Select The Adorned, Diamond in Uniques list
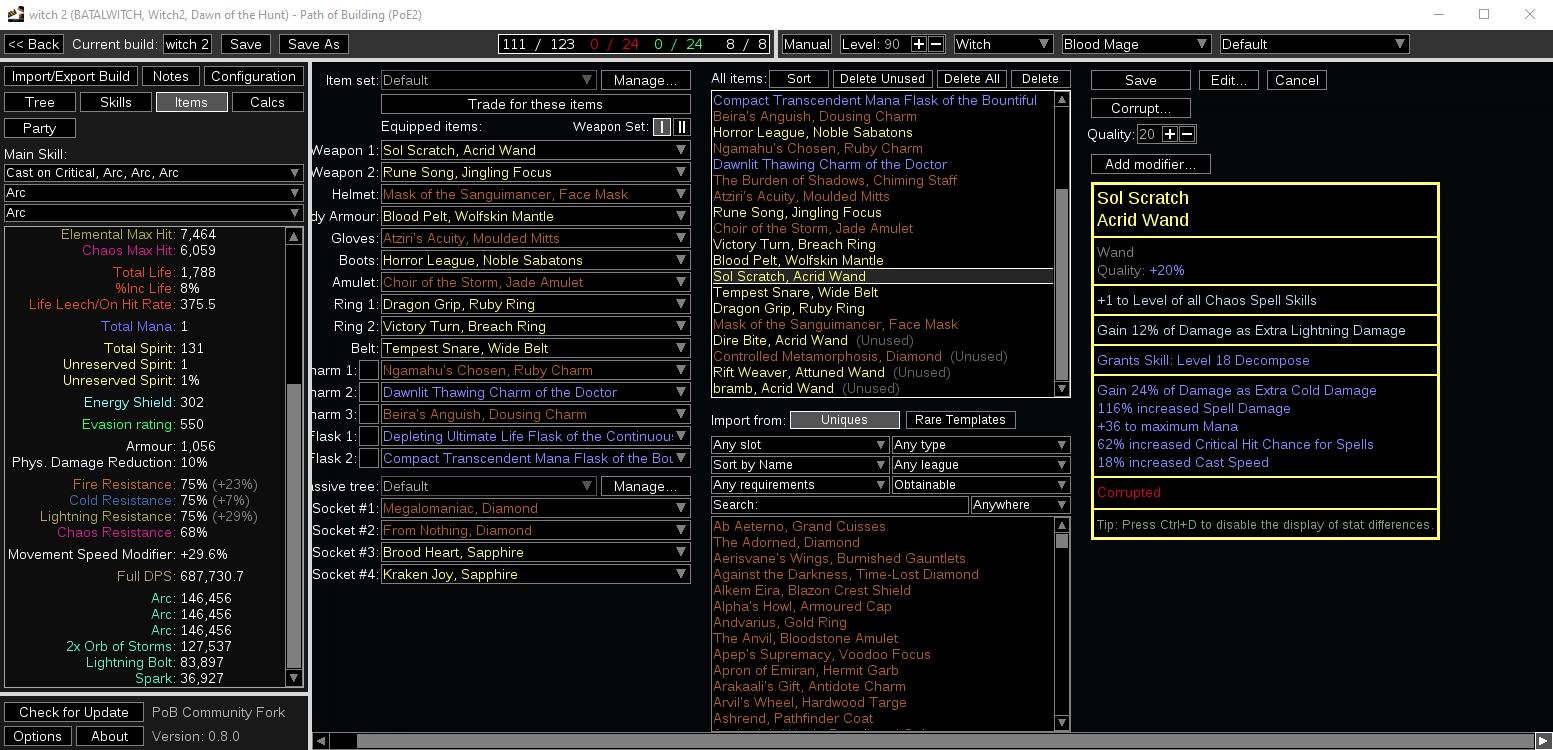The width and height of the screenshot is (1553, 750). pyautogui.click(x=786, y=542)
